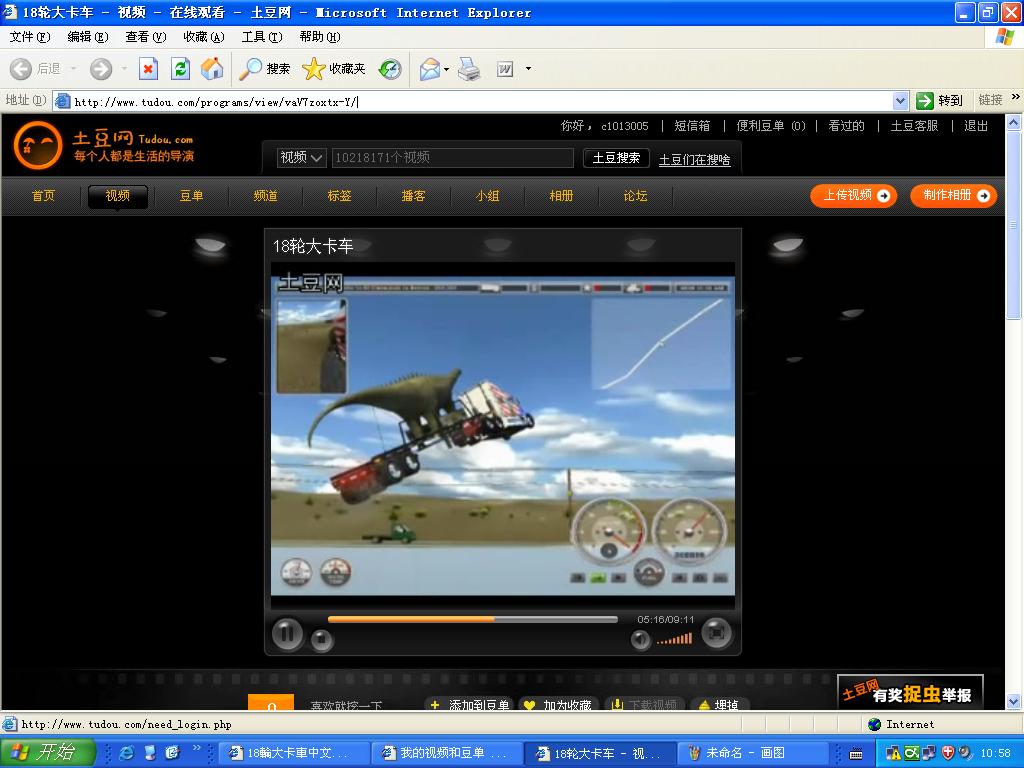This screenshot has width=1024, height=768.
Task: Open the IE History icon
Action: click(x=391, y=69)
